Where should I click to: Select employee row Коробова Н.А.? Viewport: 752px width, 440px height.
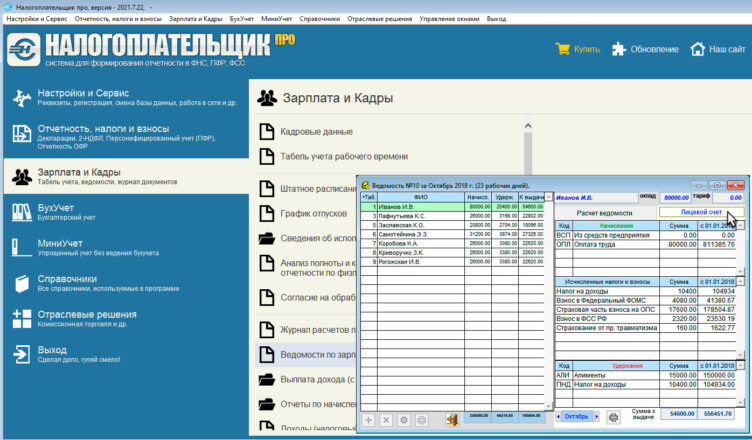[452, 243]
